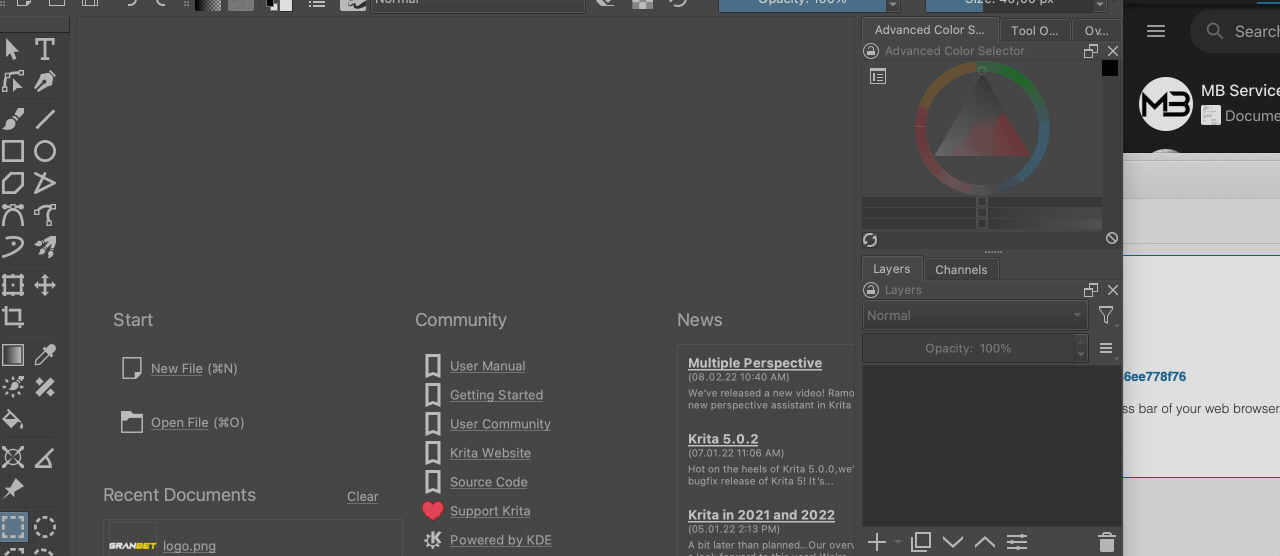
Task: Open the layer filter funnel menu
Action: coord(1106,316)
